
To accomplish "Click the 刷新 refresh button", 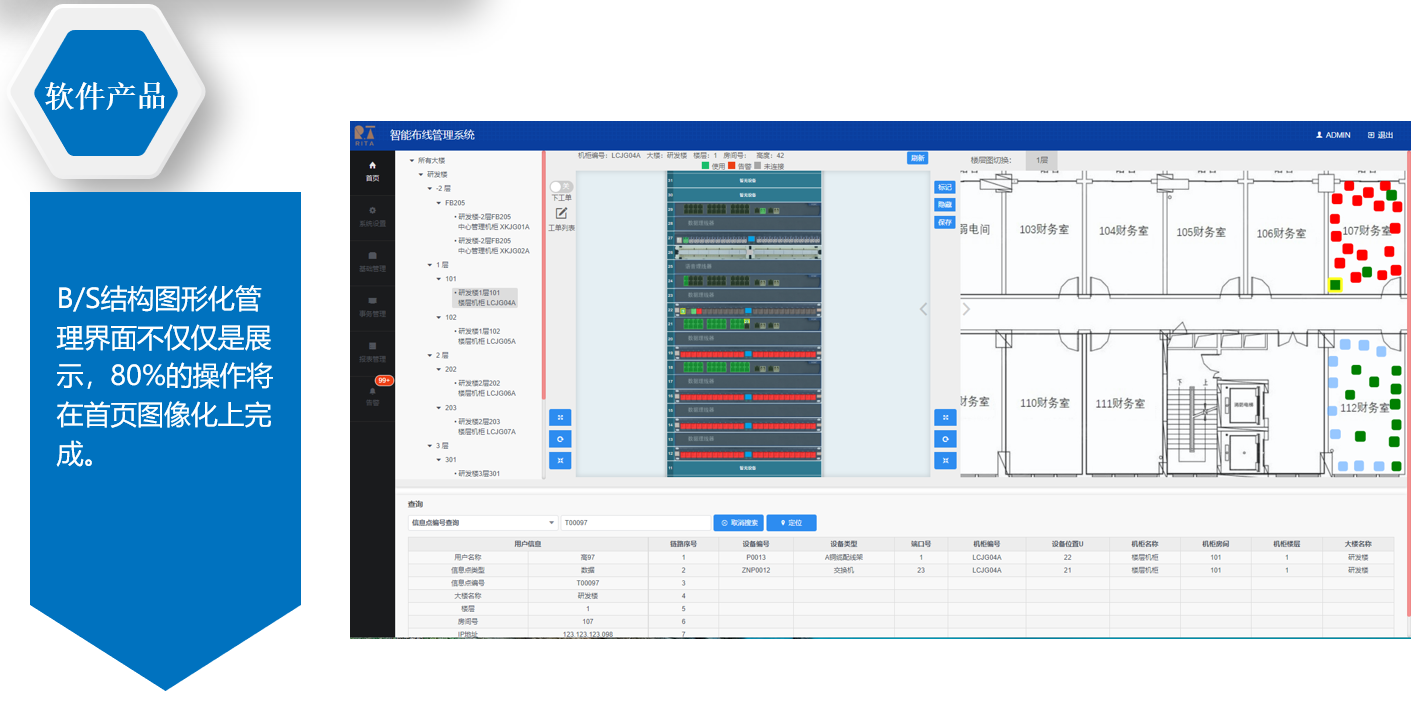I will pos(917,158).
